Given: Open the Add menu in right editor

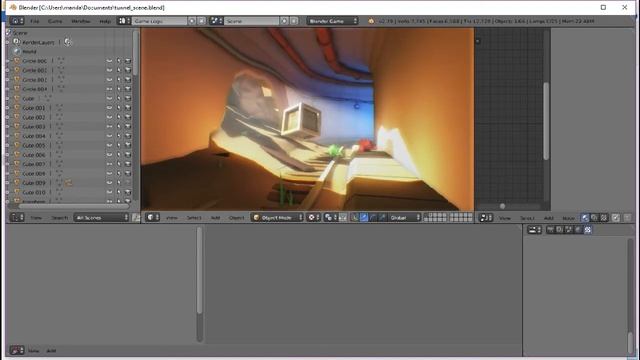Looking at the screenshot, I should coord(549,218).
